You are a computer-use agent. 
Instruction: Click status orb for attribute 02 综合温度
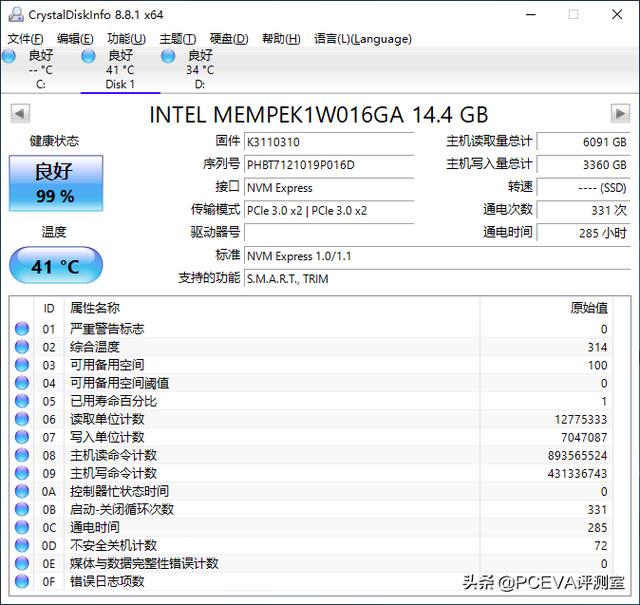click(22, 347)
